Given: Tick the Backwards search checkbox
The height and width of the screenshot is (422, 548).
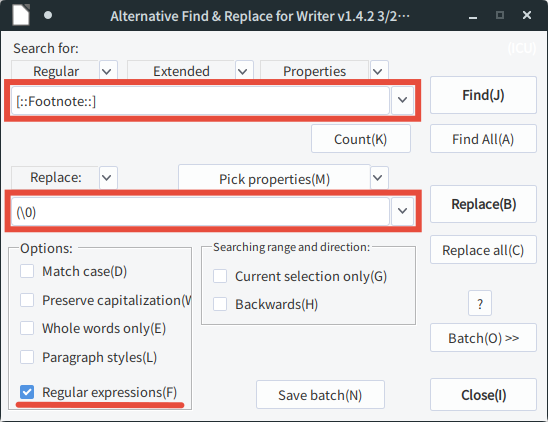Looking at the screenshot, I should 220,304.
